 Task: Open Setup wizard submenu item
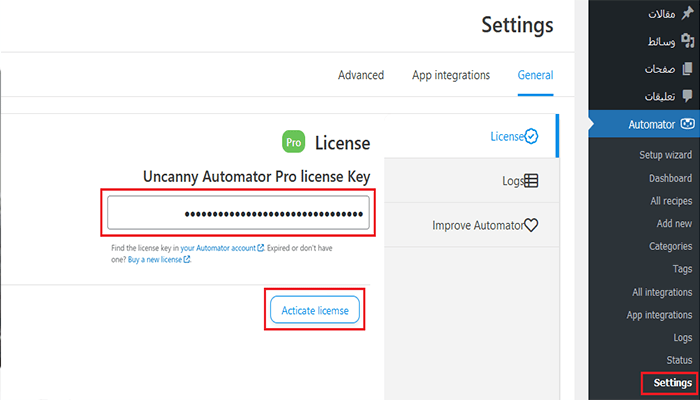coord(665,155)
